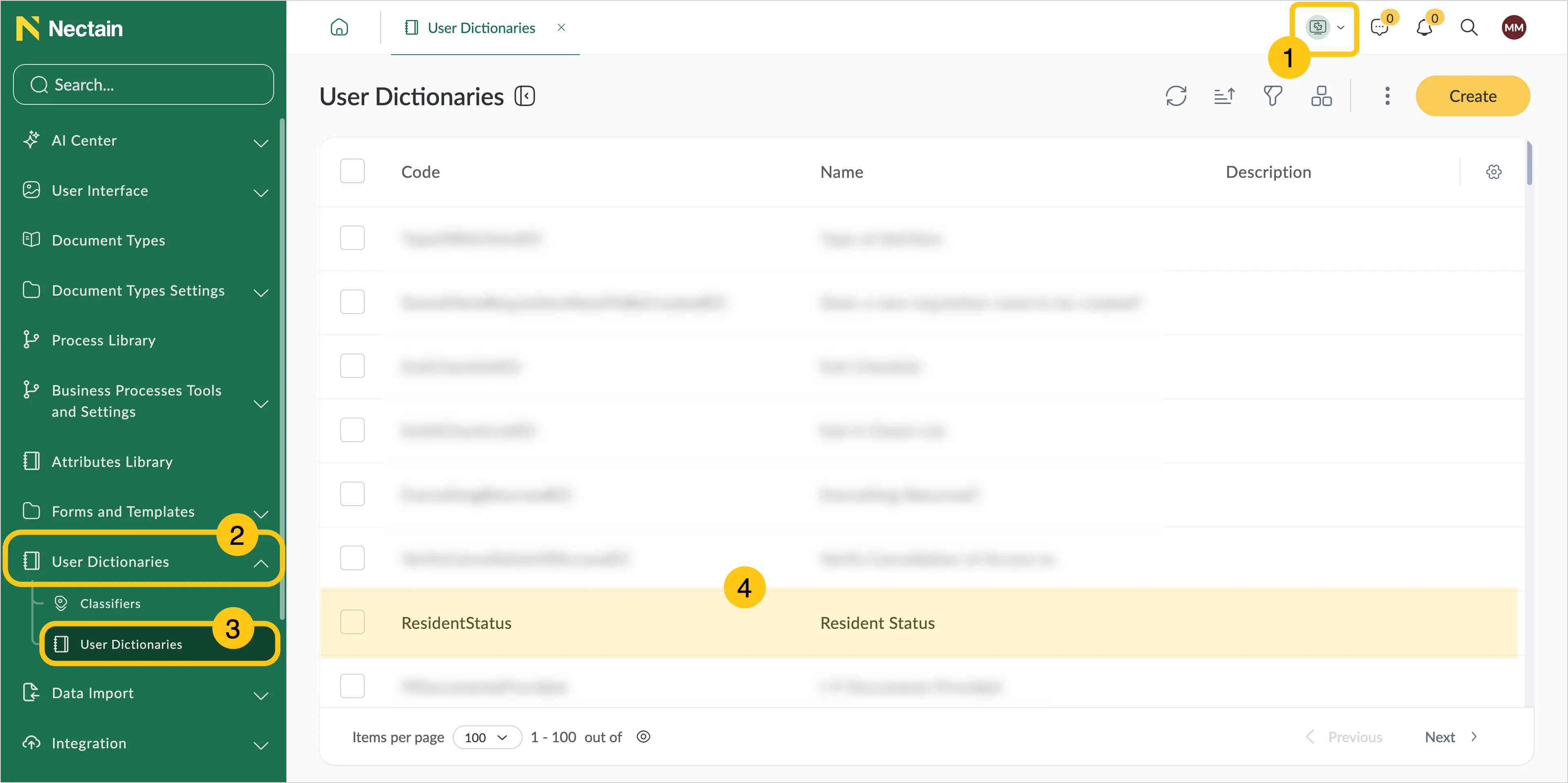Open AI Center menu item
The height and width of the screenshot is (783, 1568).
point(84,141)
